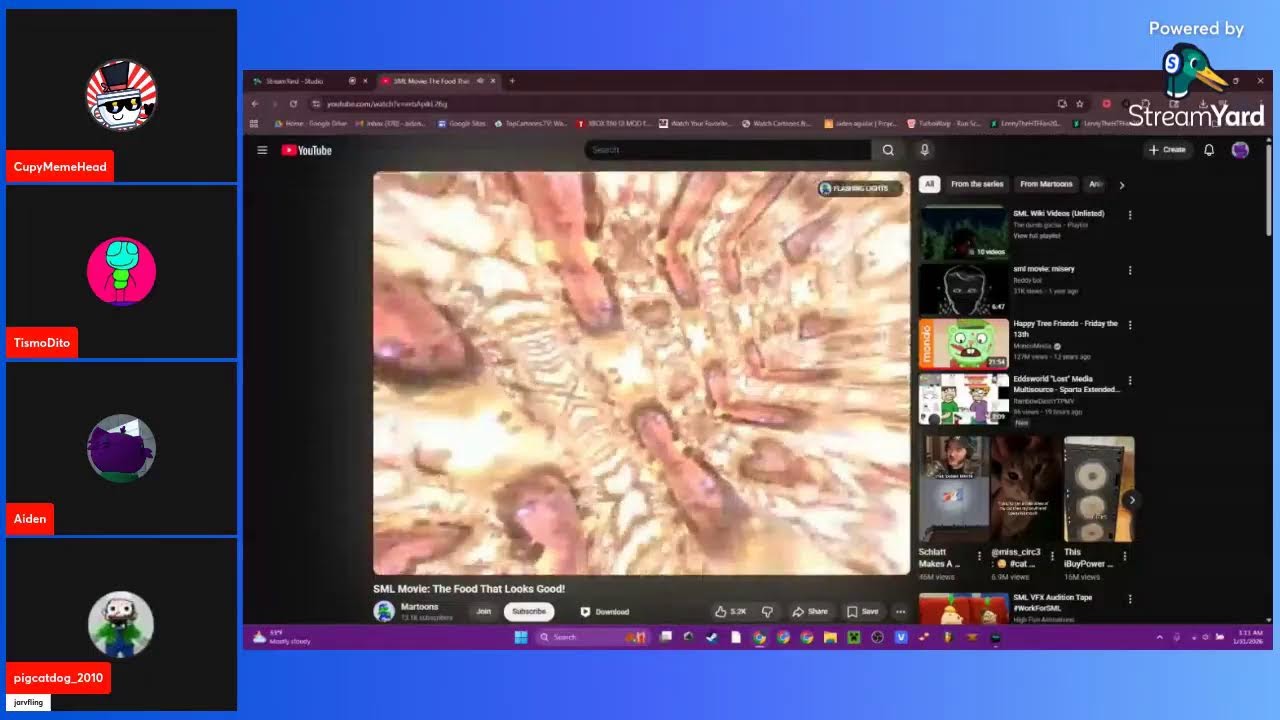Image resolution: width=1280 pixels, height=720 pixels.
Task: Open Minecraft icon on taskbar
Action: 854,637
